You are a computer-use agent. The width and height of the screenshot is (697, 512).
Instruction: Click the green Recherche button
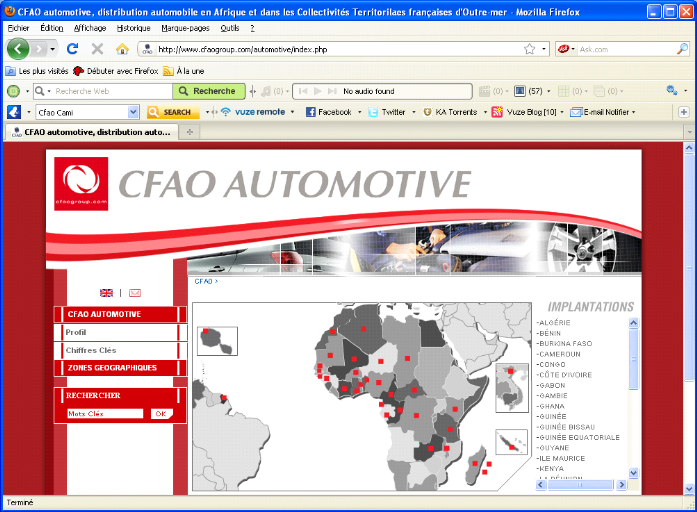pyautogui.click(x=208, y=91)
